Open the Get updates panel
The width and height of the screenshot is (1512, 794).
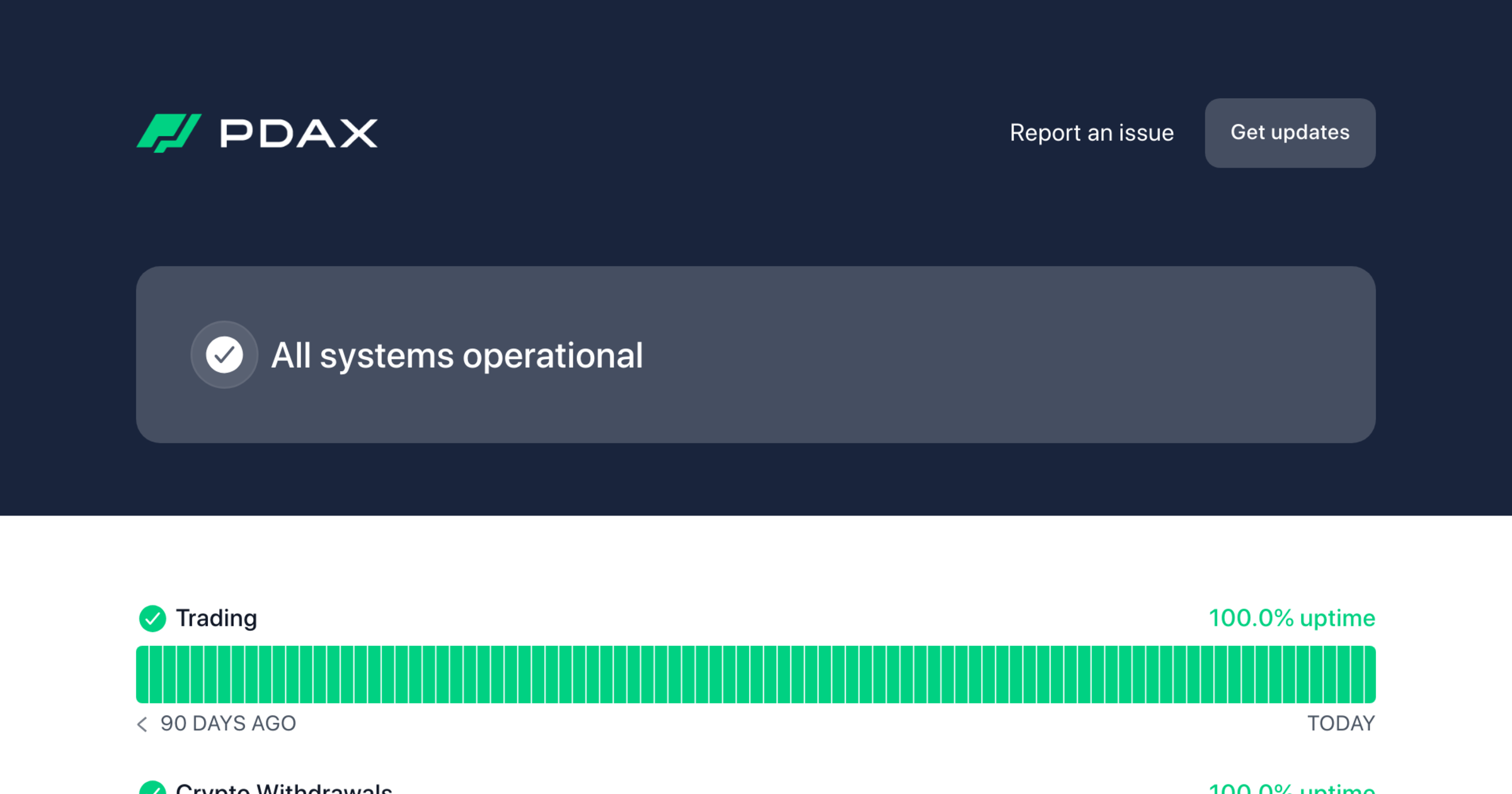pyautogui.click(x=1290, y=133)
